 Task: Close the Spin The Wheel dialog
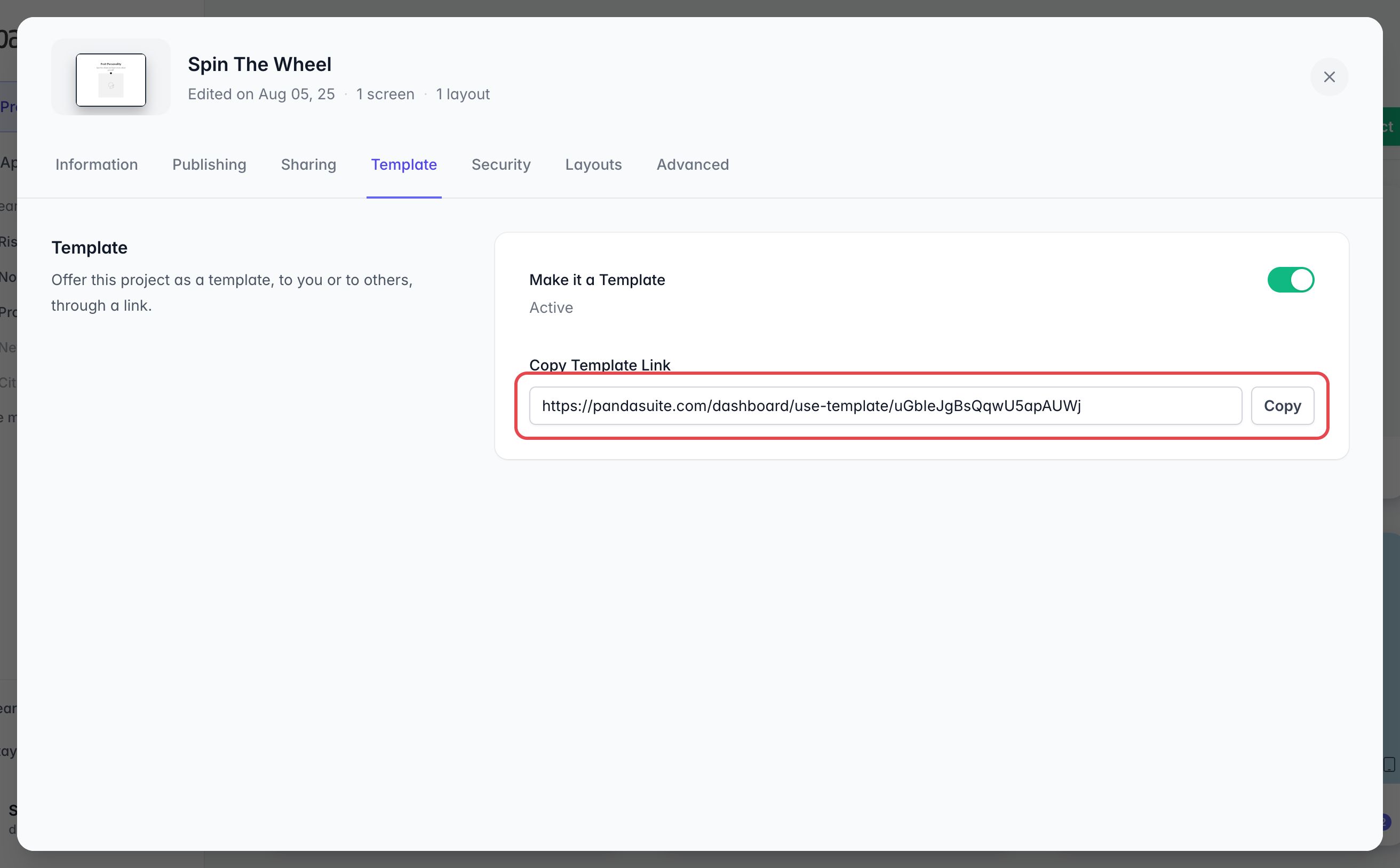1329,77
